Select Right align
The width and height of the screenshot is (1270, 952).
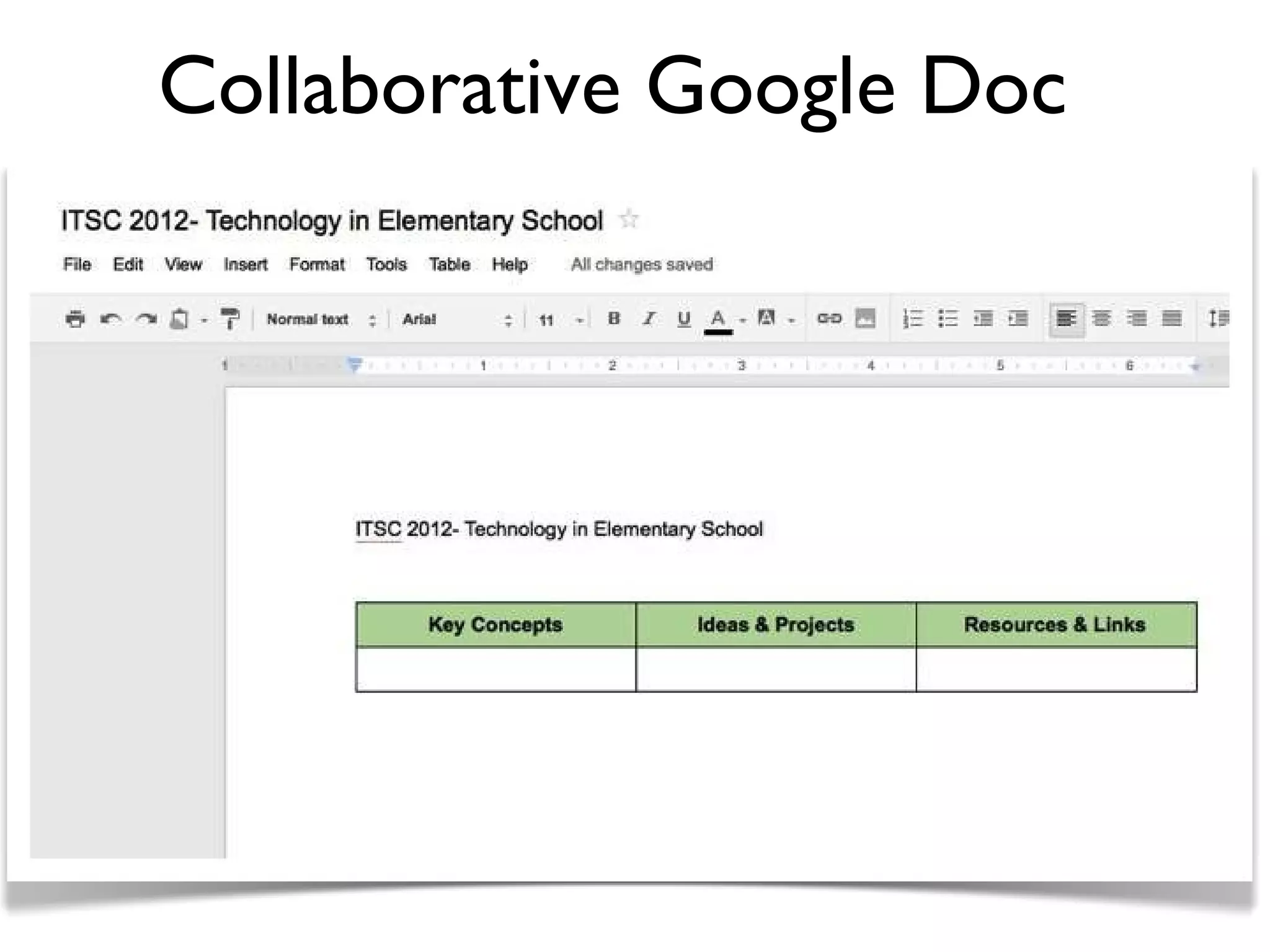[1136, 319]
